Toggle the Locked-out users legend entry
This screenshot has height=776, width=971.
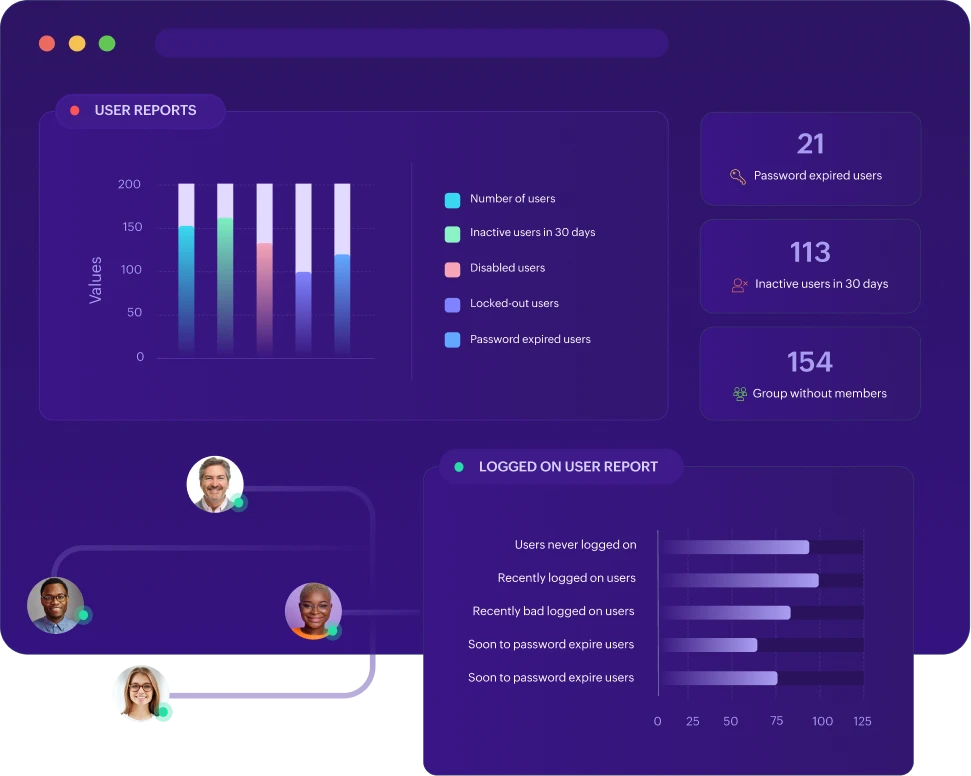[514, 303]
